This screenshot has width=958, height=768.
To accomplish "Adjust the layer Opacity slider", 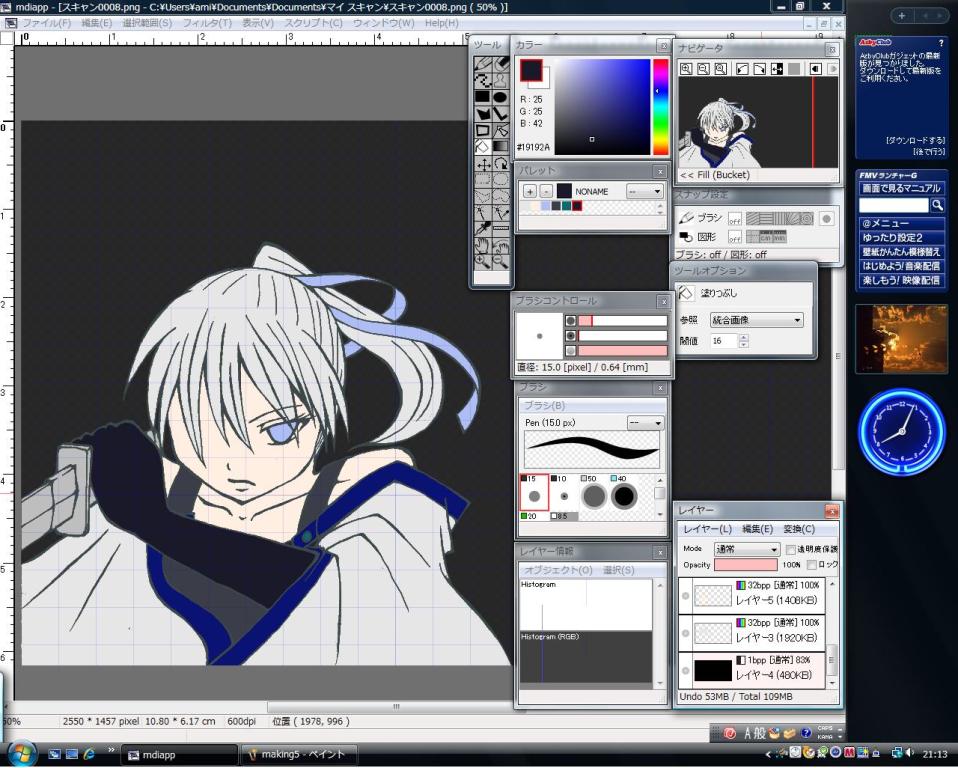I will [745, 565].
